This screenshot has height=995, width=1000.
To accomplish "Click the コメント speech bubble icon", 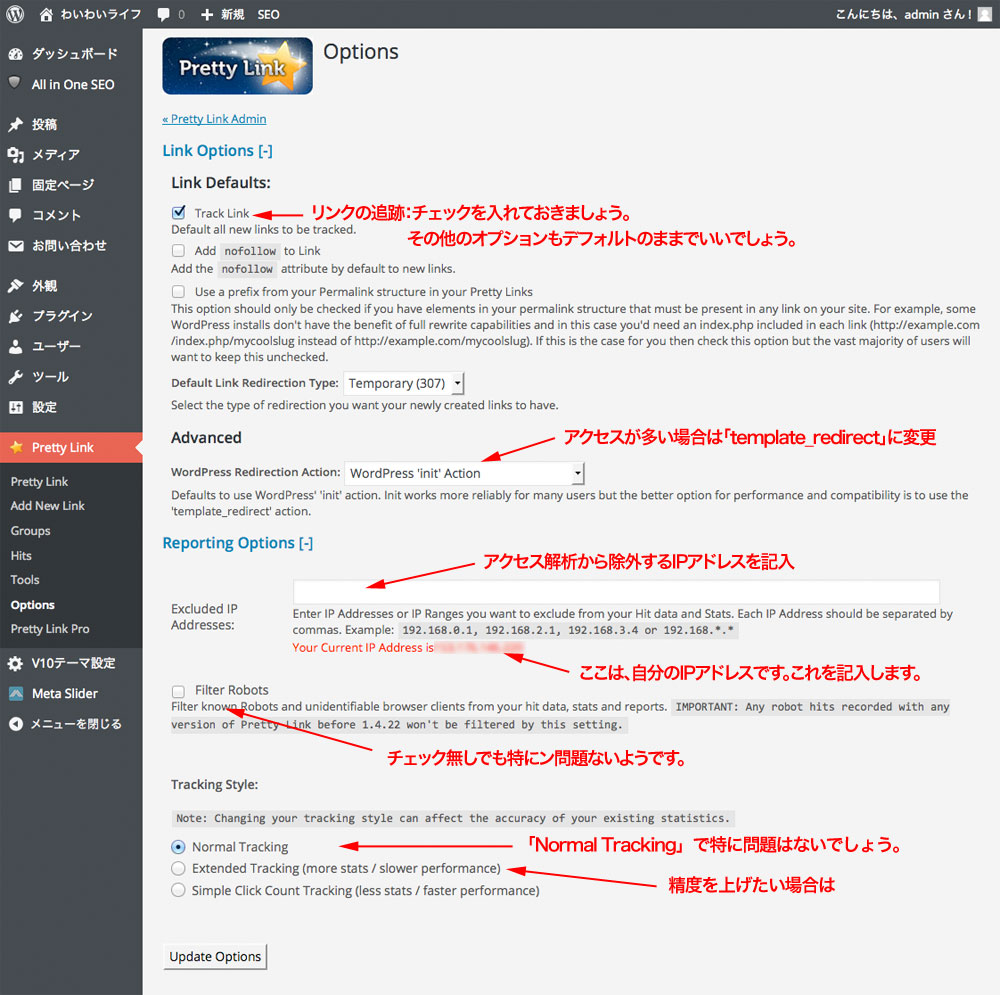I will coord(16,215).
